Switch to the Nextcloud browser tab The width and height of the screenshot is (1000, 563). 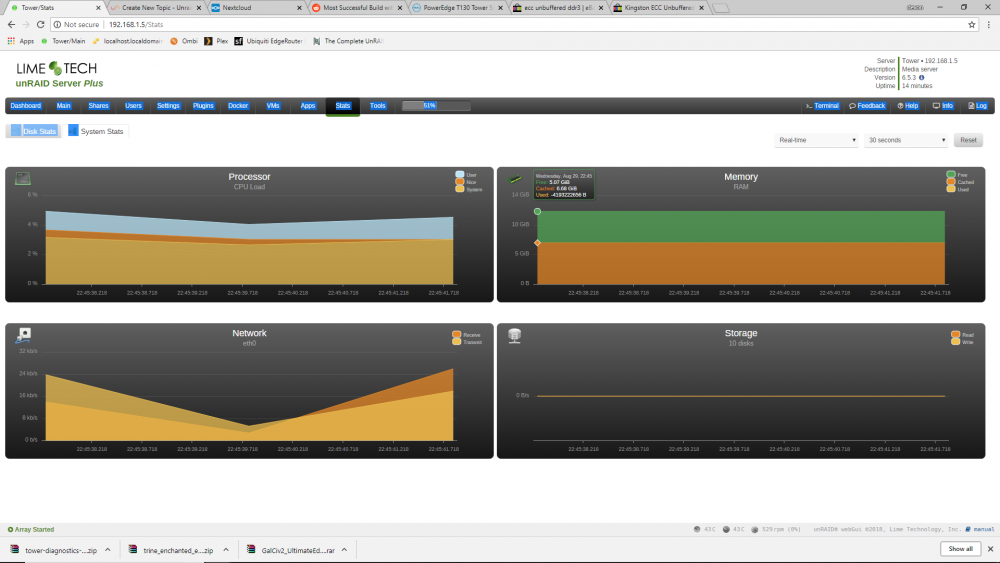click(255, 8)
